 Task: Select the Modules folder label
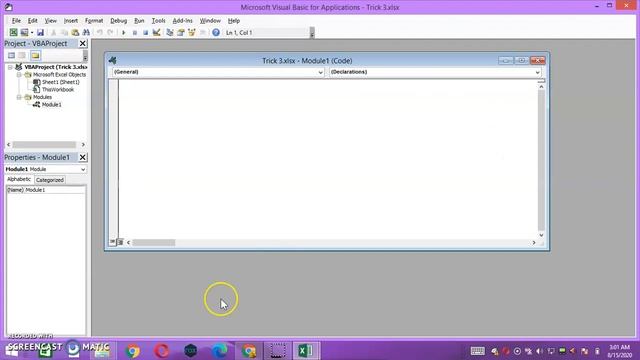pos(42,97)
